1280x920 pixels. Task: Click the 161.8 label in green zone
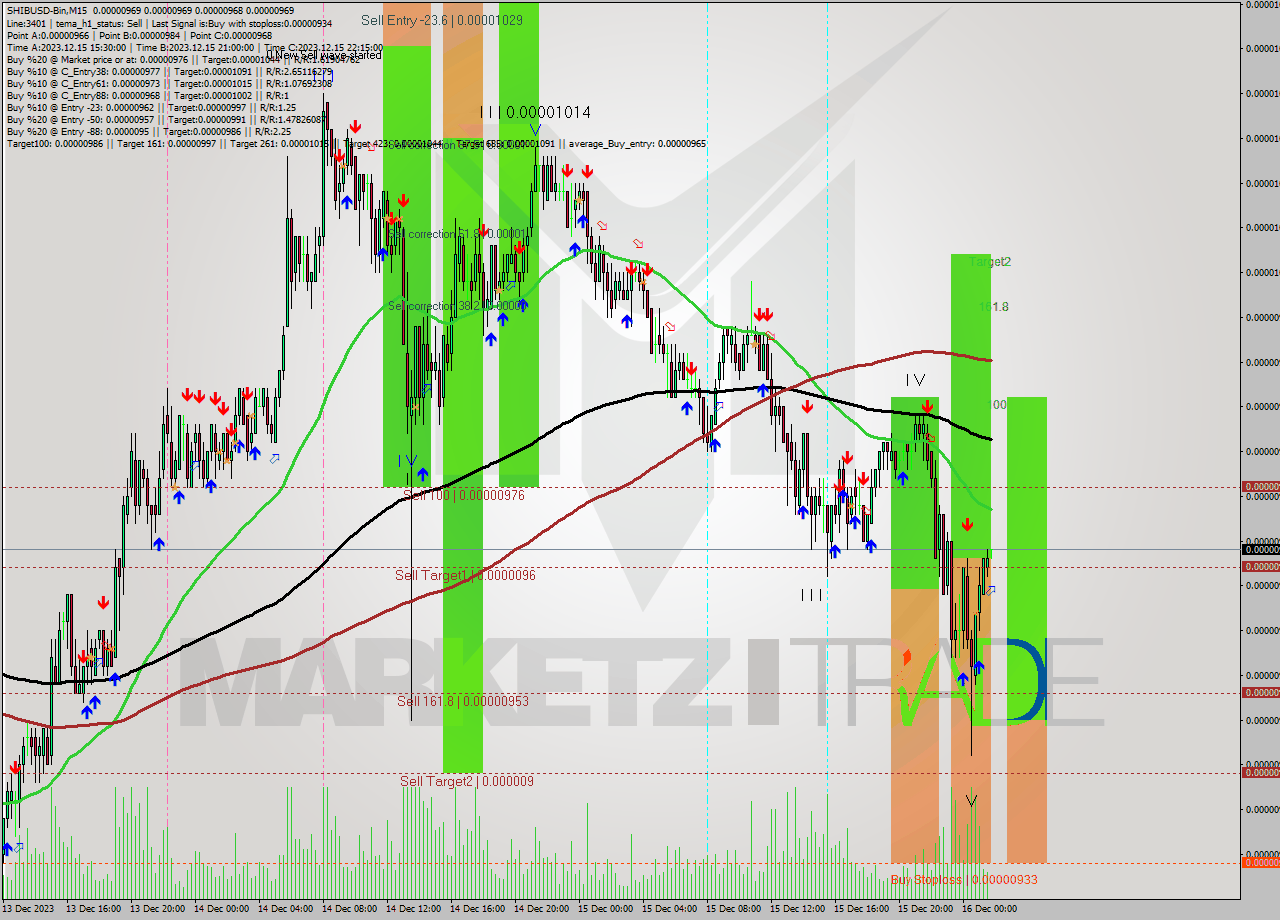pyautogui.click(x=993, y=307)
